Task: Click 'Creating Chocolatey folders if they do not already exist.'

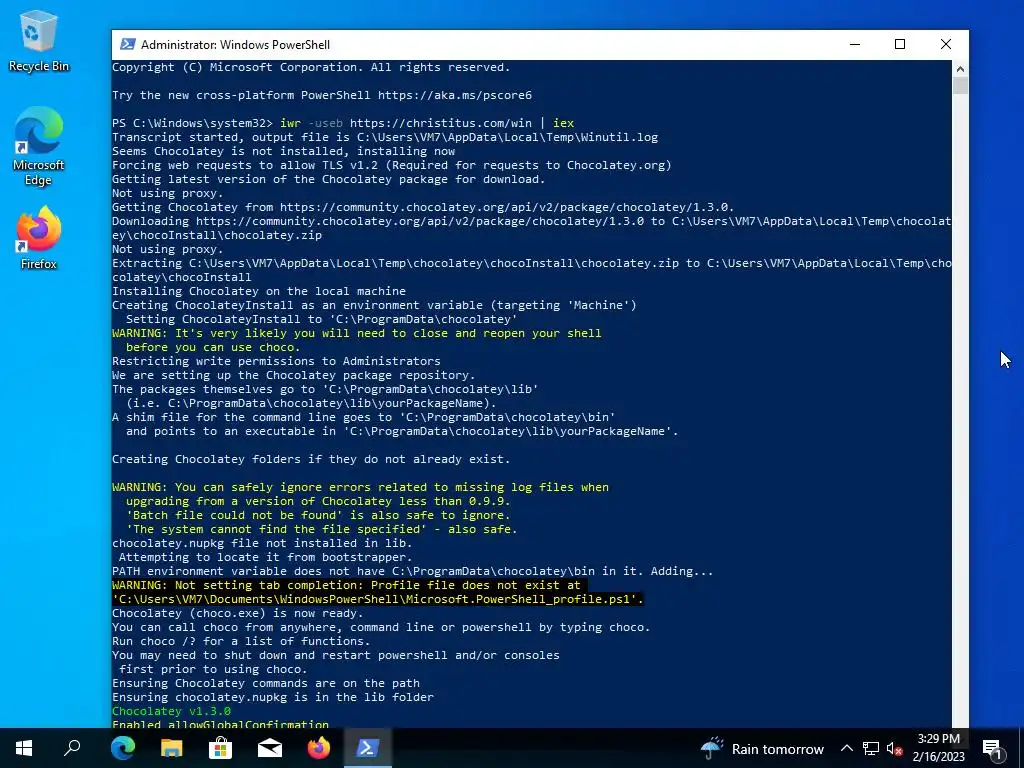Action: click(311, 459)
